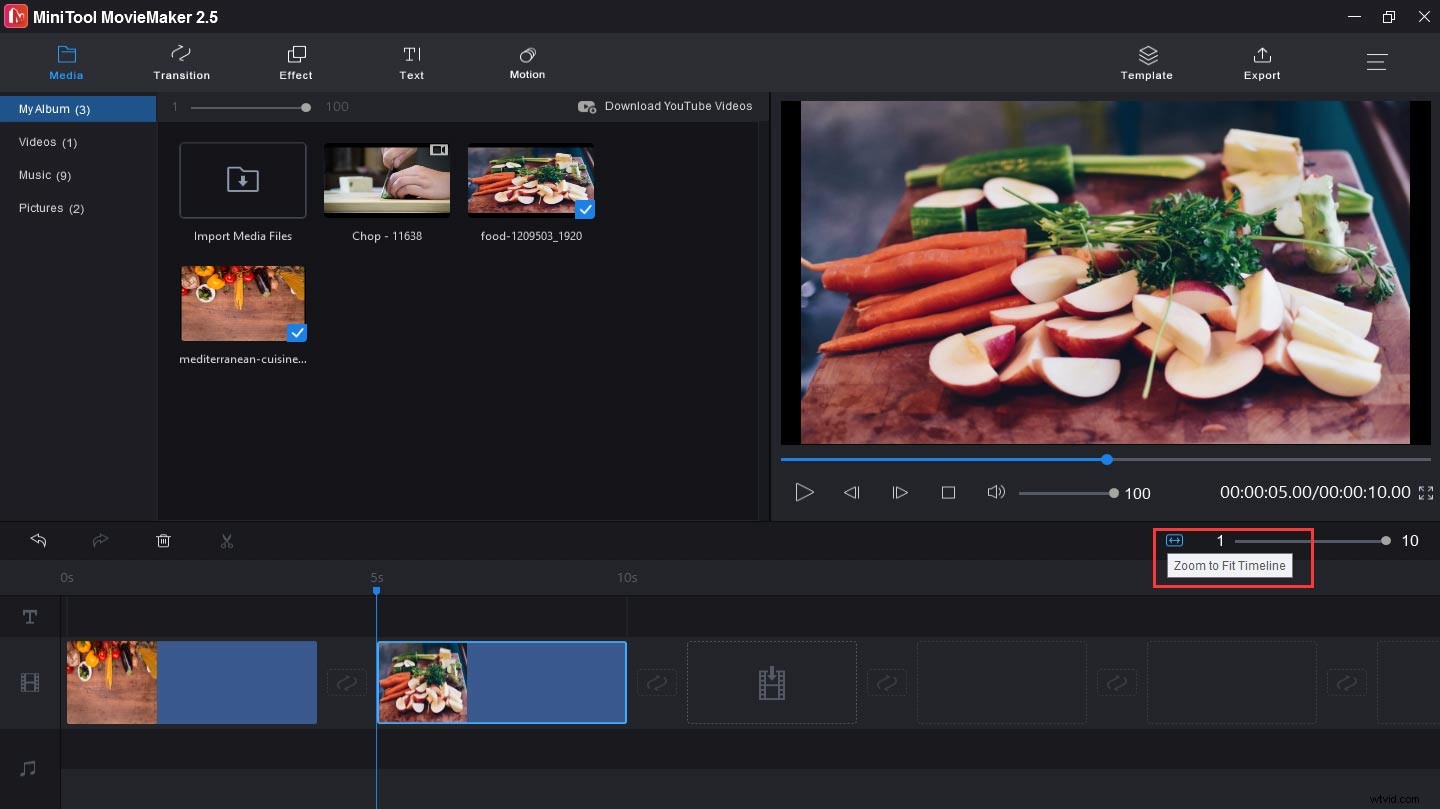Screen dimensions: 1440x809
Task: Open the hamburger menu at top right
Action: 1377,61
